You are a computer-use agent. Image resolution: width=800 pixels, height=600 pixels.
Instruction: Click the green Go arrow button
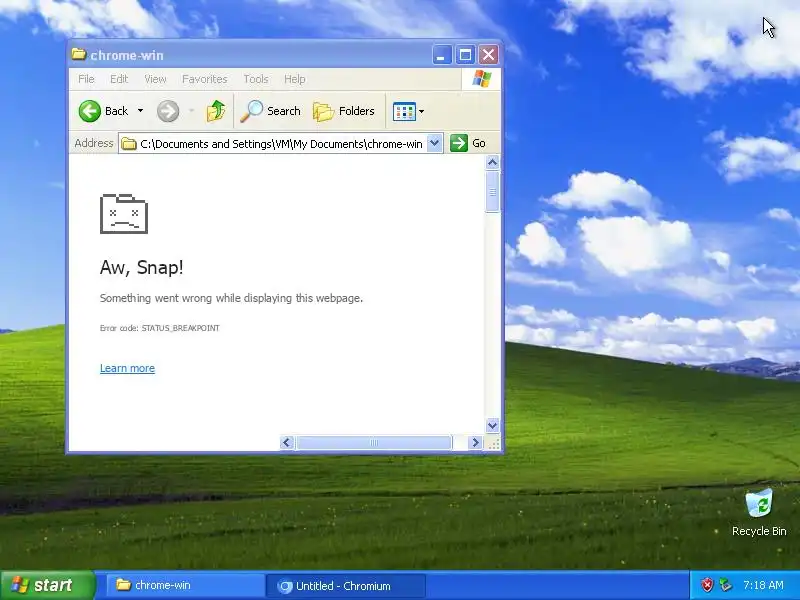pos(459,143)
